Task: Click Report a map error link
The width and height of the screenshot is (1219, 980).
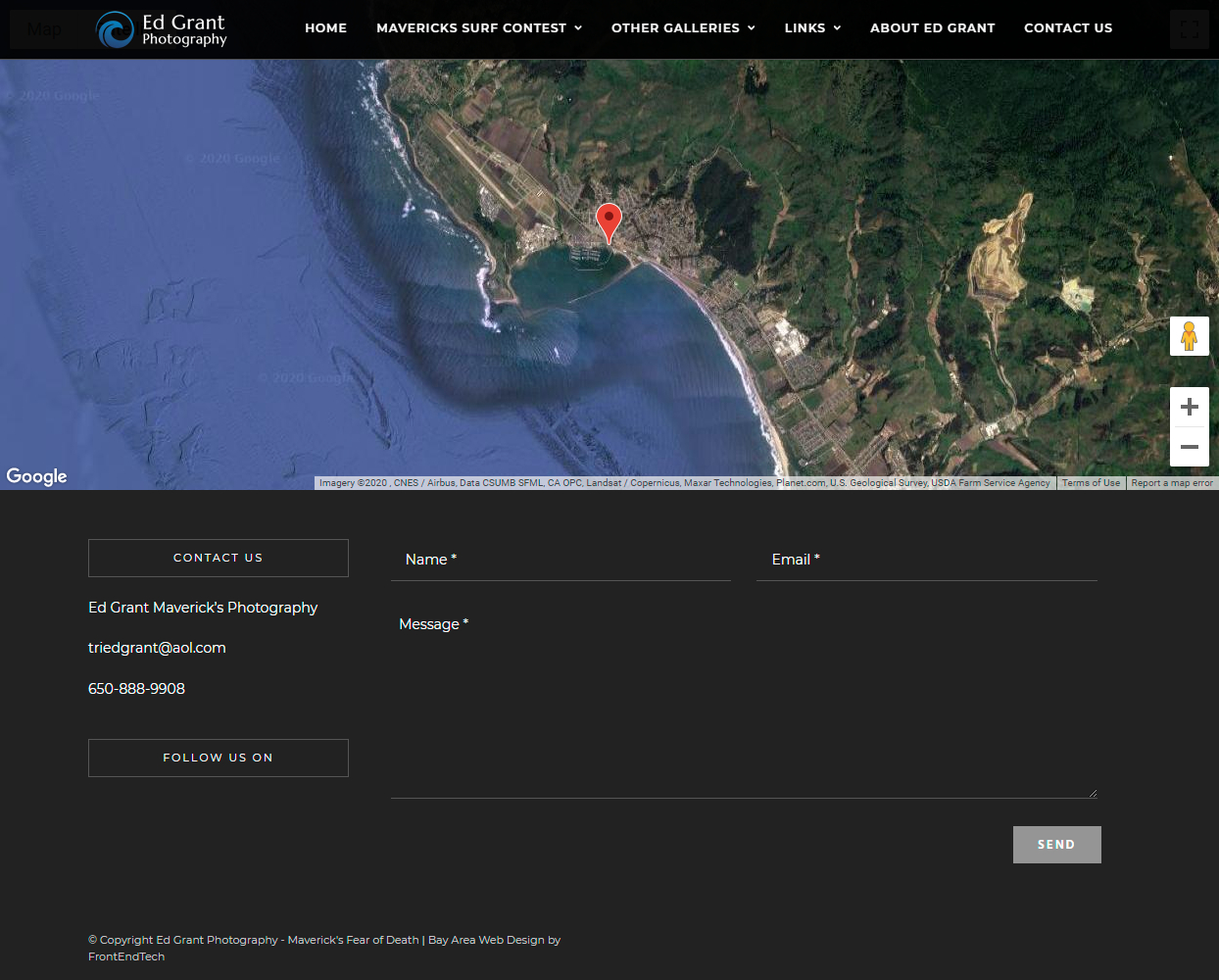Action: point(1171,483)
